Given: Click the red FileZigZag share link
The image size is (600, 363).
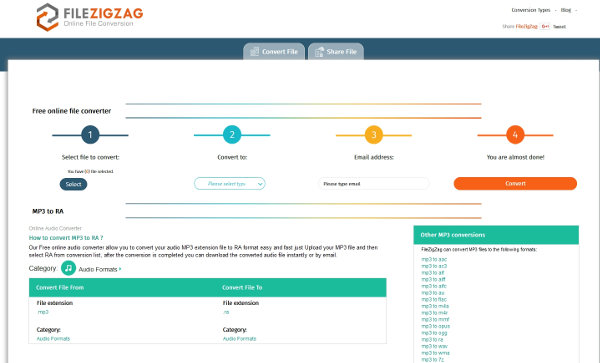Looking at the screenshot, I should coord(527,26).
